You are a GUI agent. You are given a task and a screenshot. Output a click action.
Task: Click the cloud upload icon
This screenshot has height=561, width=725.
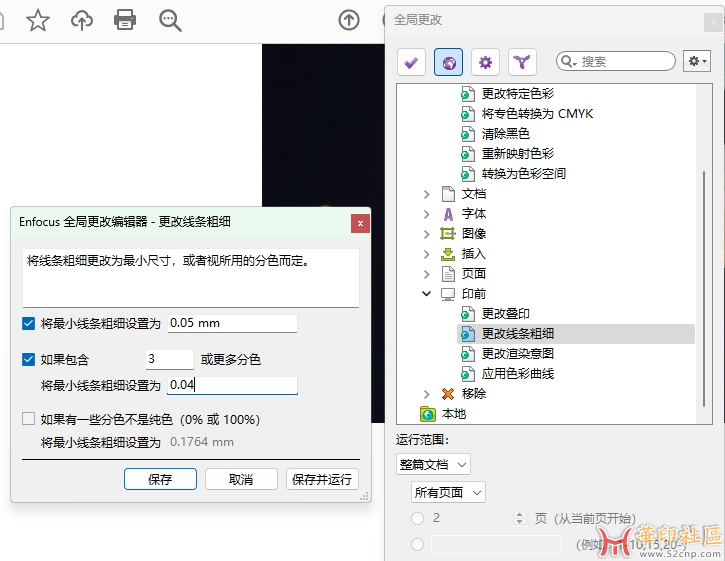click(x=82, y=20)
